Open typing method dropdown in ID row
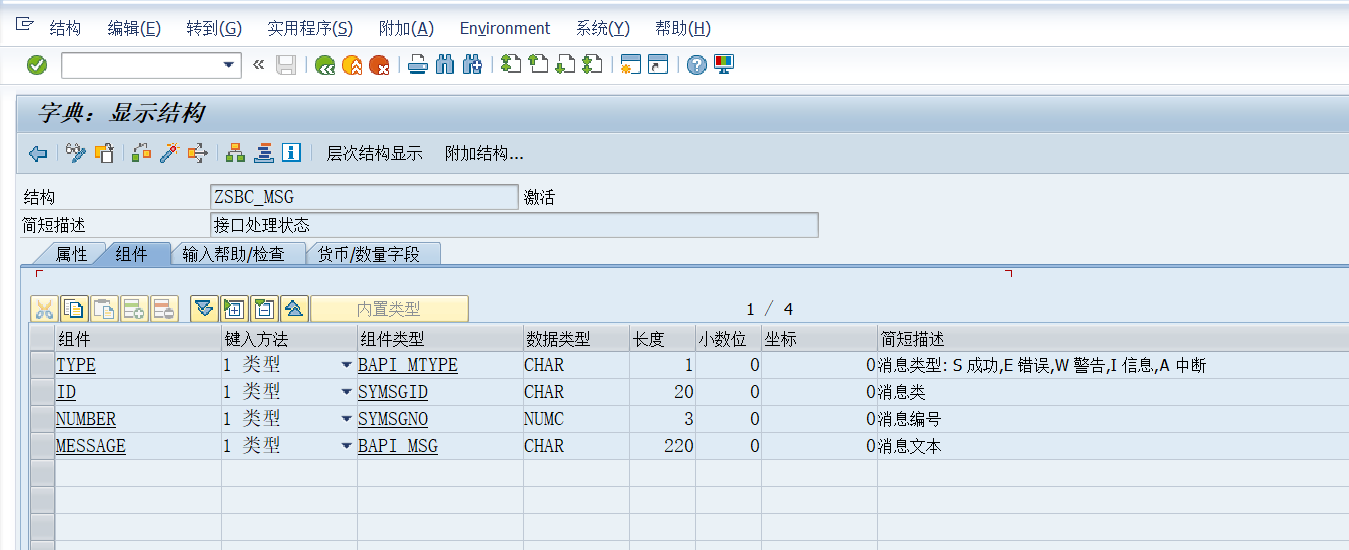 (x=346, y=392)
